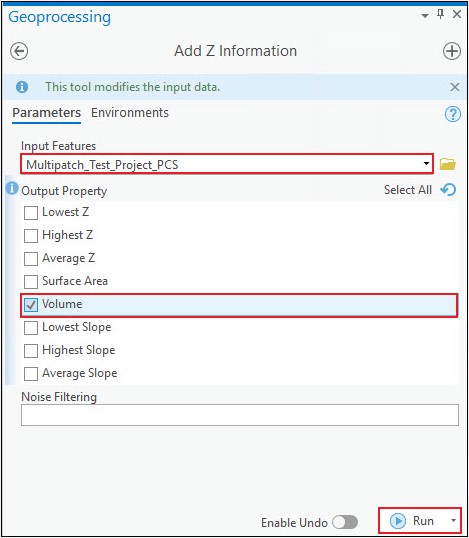469x538 pixels.
Task: Go back using the left arrow icon
Action: [19, 51]
